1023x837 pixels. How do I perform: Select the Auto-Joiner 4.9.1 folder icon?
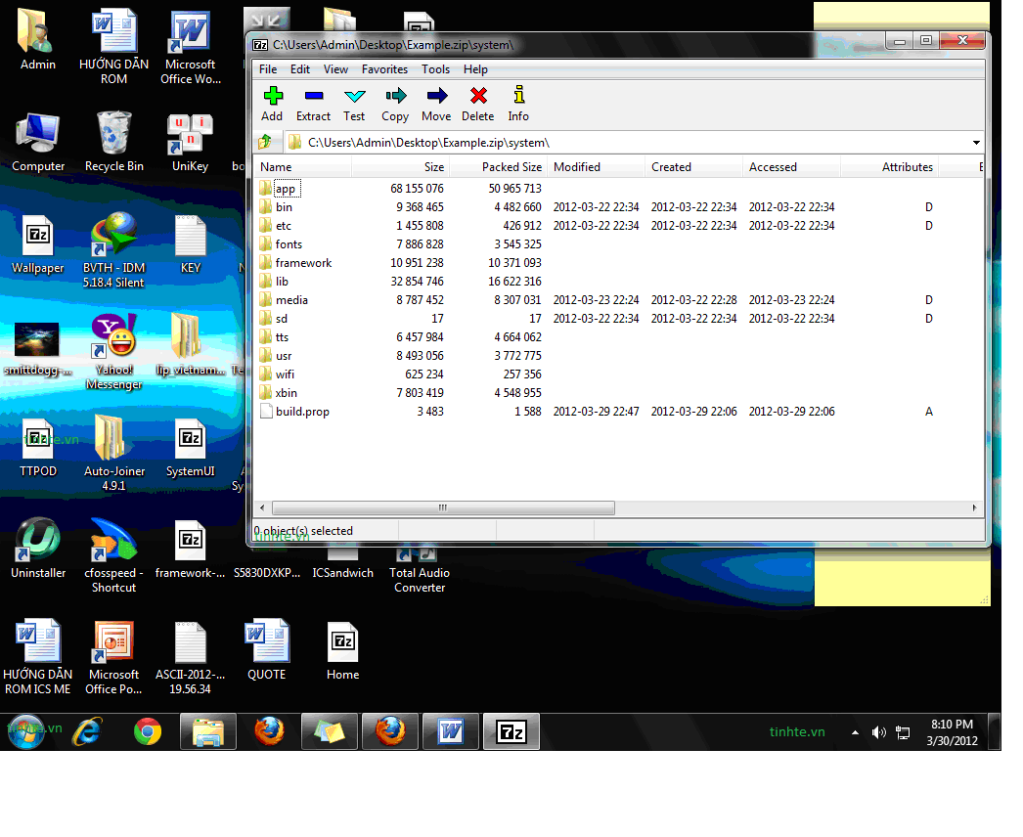coord(114,453)
